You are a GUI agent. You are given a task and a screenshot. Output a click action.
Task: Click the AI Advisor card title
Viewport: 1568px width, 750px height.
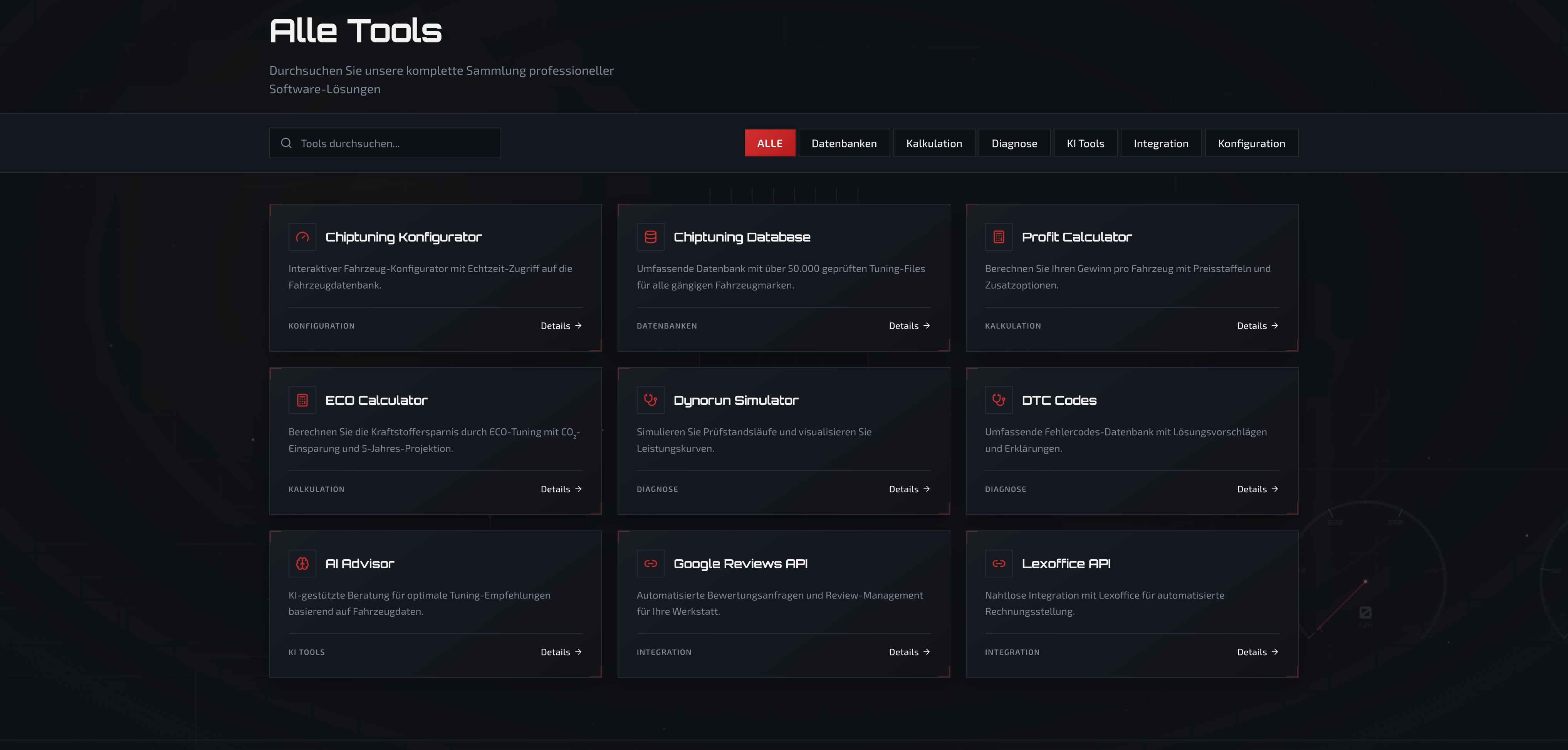pos(360,564)
